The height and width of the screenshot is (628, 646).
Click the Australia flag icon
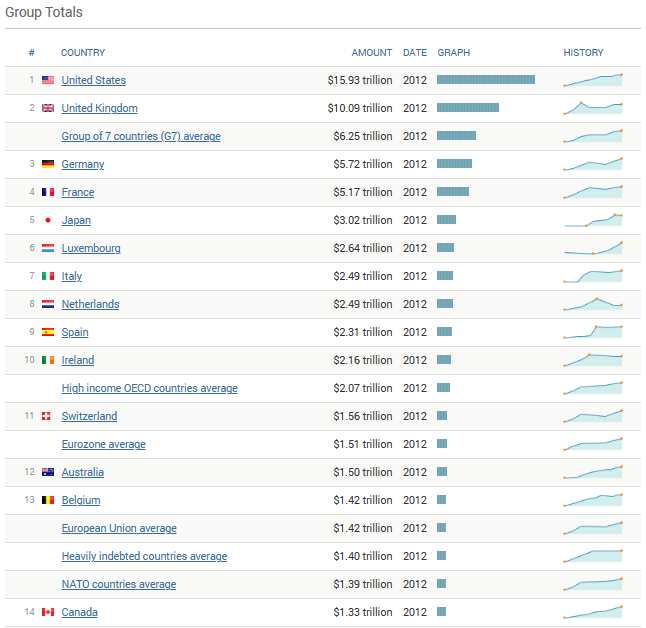pyautogui.click(x=48, y=472)
